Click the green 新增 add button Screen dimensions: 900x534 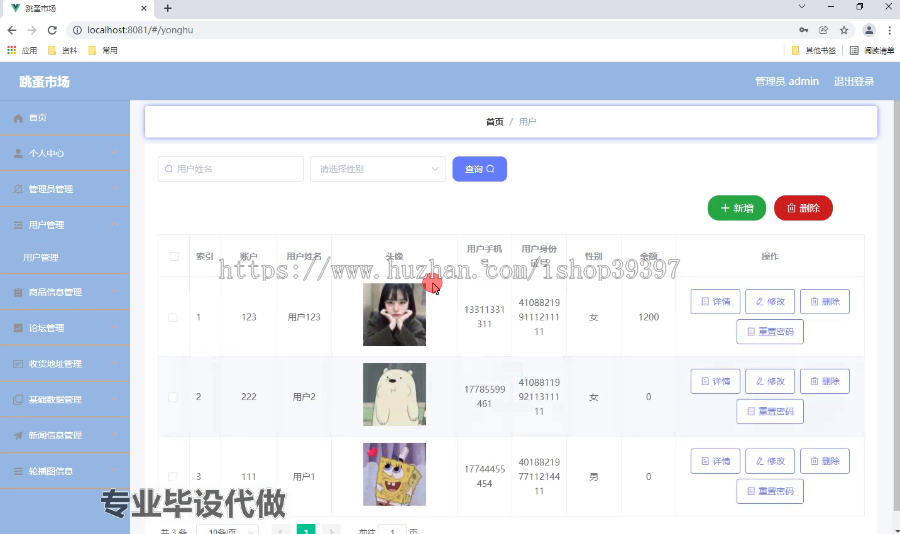[x=736, y=208]
